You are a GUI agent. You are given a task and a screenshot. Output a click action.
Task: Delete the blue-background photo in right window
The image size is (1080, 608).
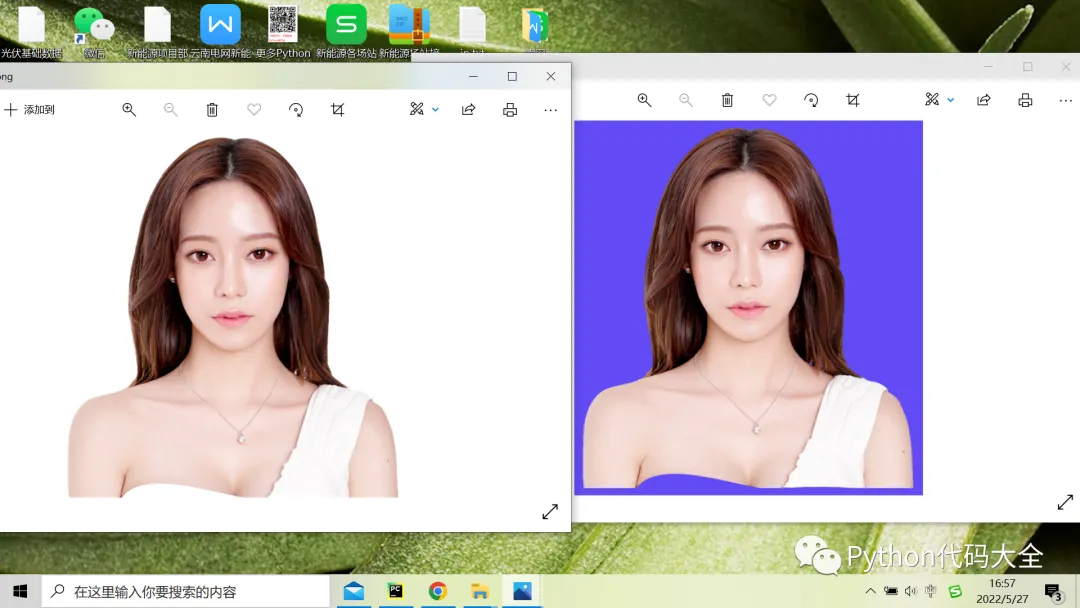[x=727, y=100]
